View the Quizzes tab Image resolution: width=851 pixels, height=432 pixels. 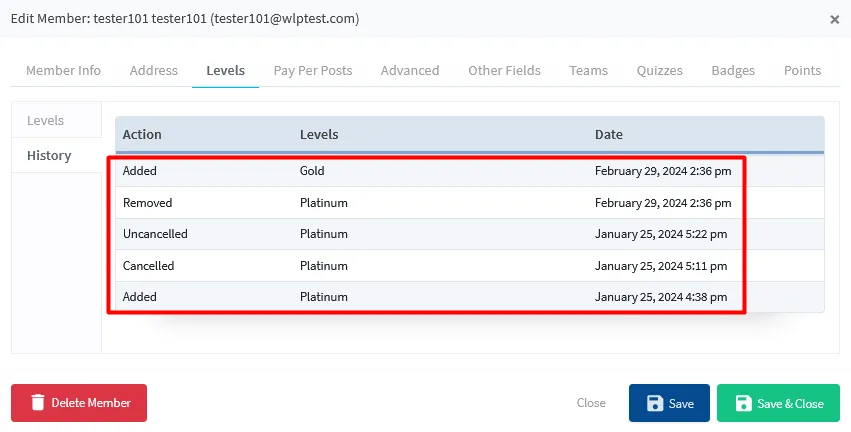pyautogui.click(x=659, y=70)
